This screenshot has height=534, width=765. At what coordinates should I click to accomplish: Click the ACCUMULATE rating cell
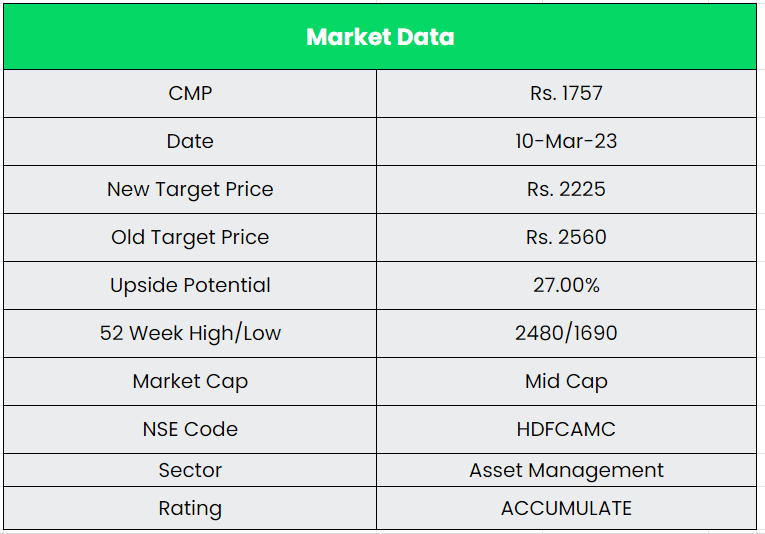pyautogui.click(x=566, y=508)
